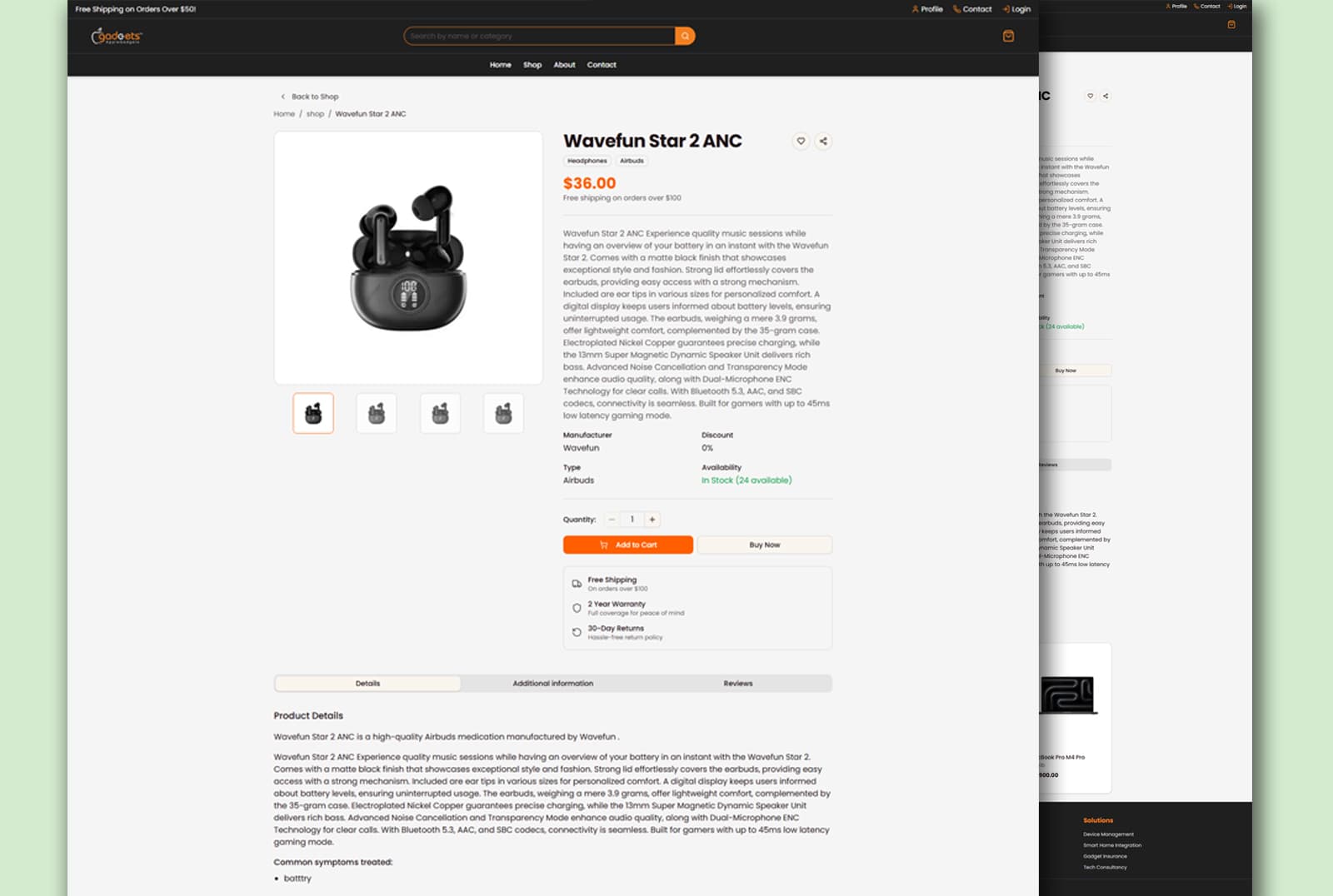Switch to the Additional Information tab
The width and height of the screenshot is (1333, 896).
tap(553, 684)
